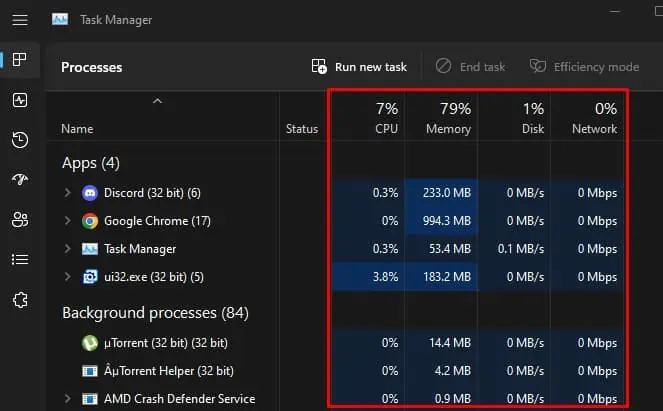This screenshot has width=663, height=411.
Task: Click the End task button
Action: point(470,67)
